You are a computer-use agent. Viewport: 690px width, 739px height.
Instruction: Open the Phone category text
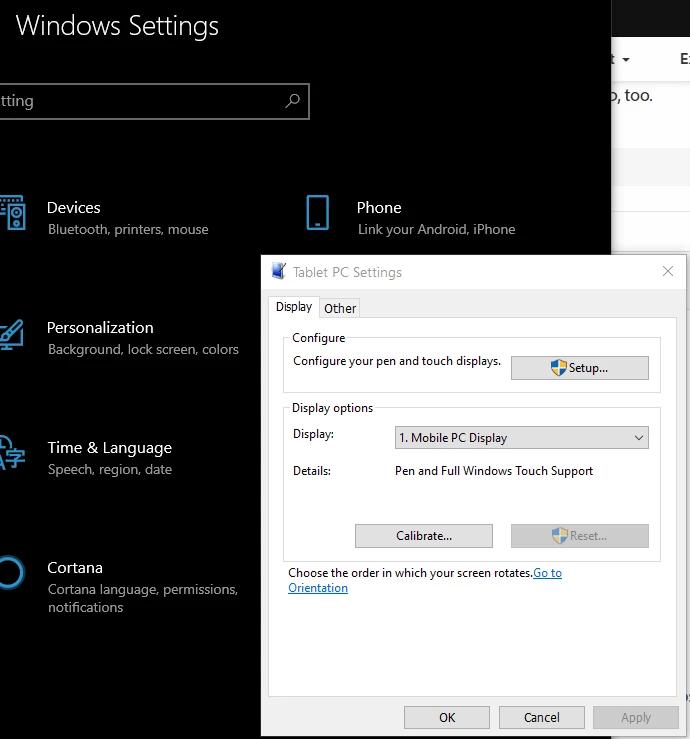tap(379, 207)
